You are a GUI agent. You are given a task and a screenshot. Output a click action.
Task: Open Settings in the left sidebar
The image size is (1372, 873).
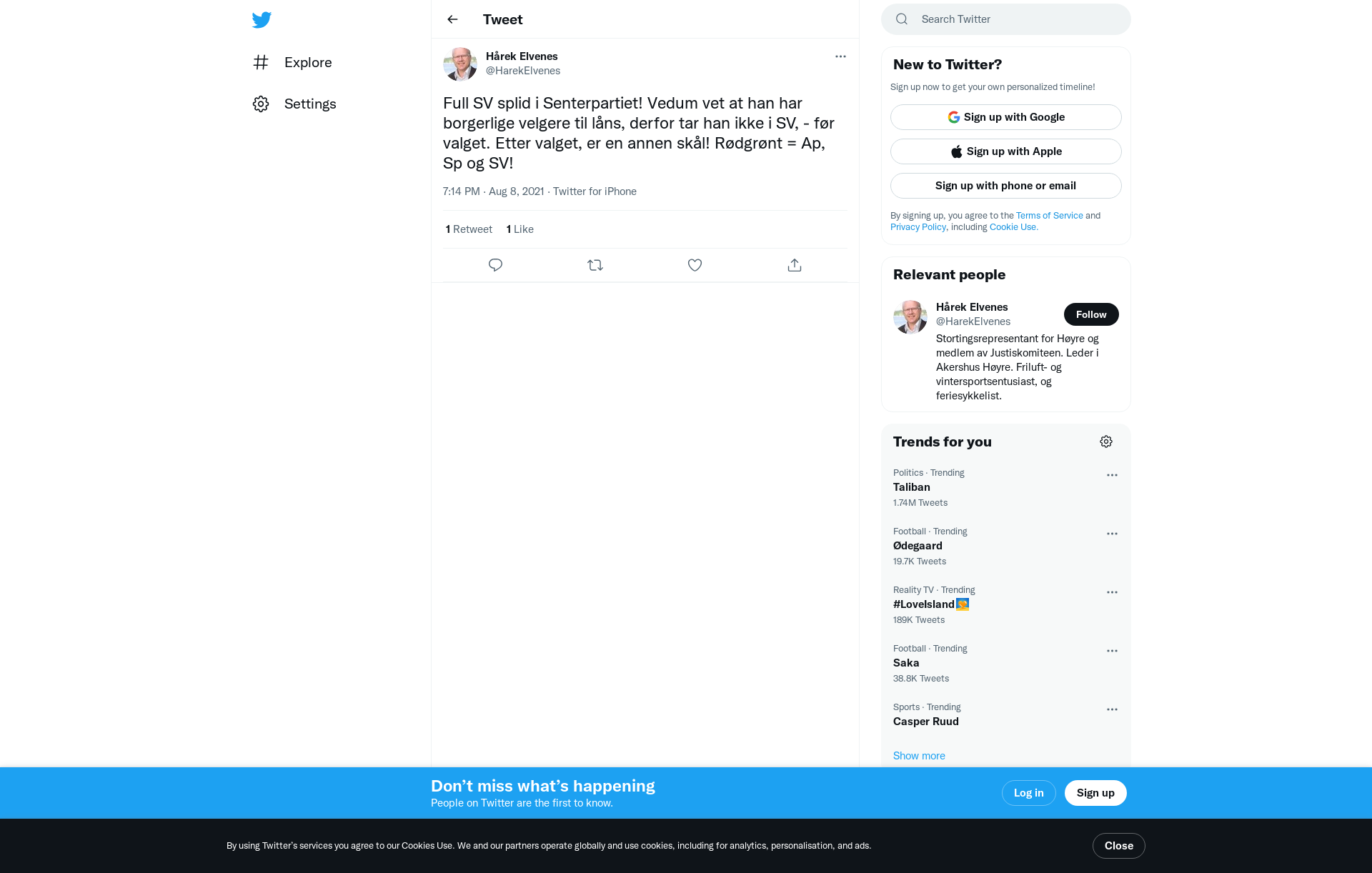294,104
